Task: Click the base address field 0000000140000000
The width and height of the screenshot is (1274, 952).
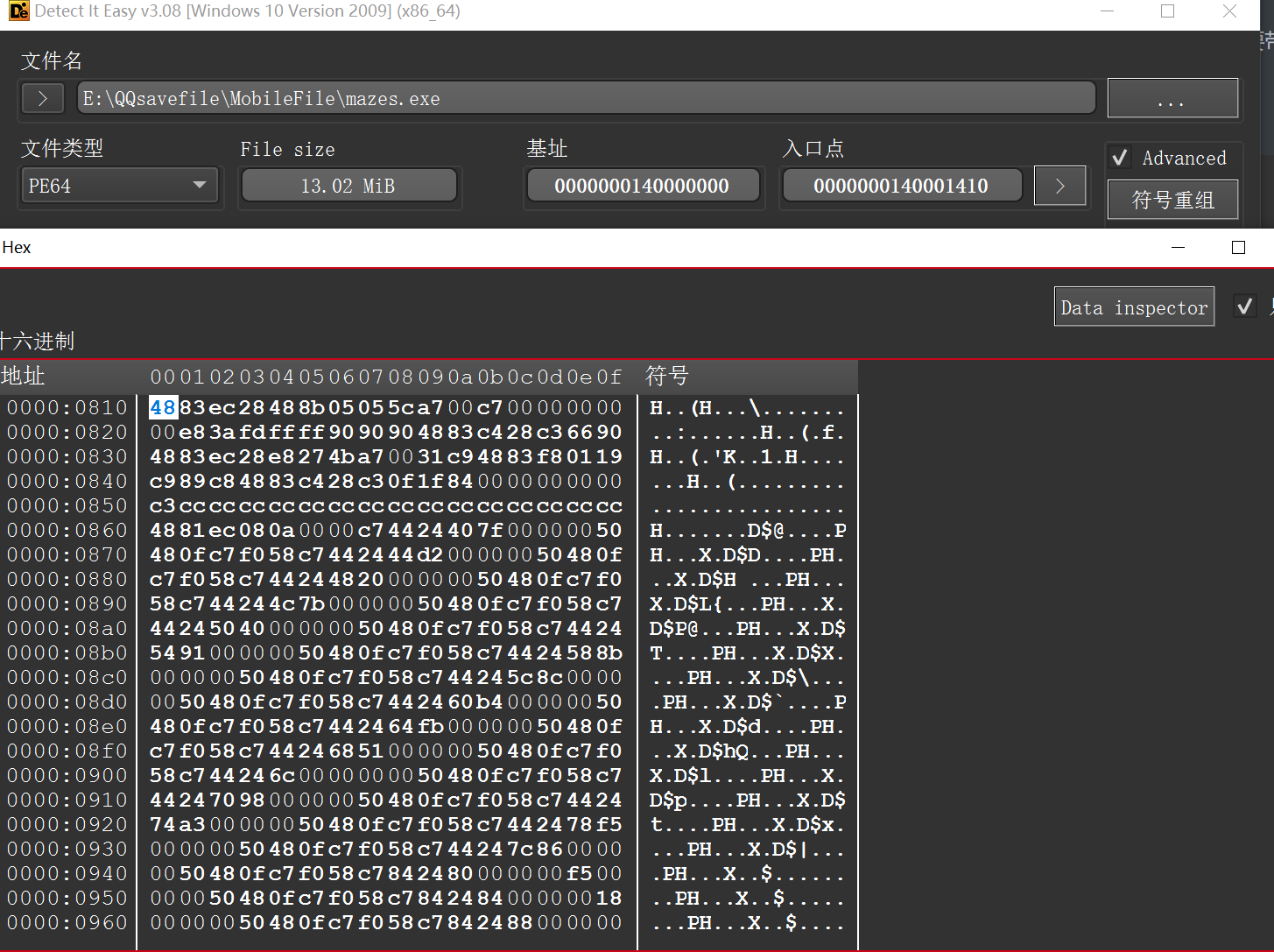Action: pyautogui.click(x=642, y=186)
